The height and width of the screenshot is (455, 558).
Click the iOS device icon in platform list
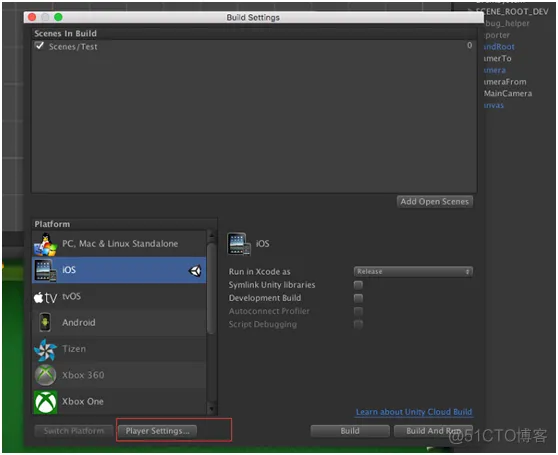(x=45, y=270)
